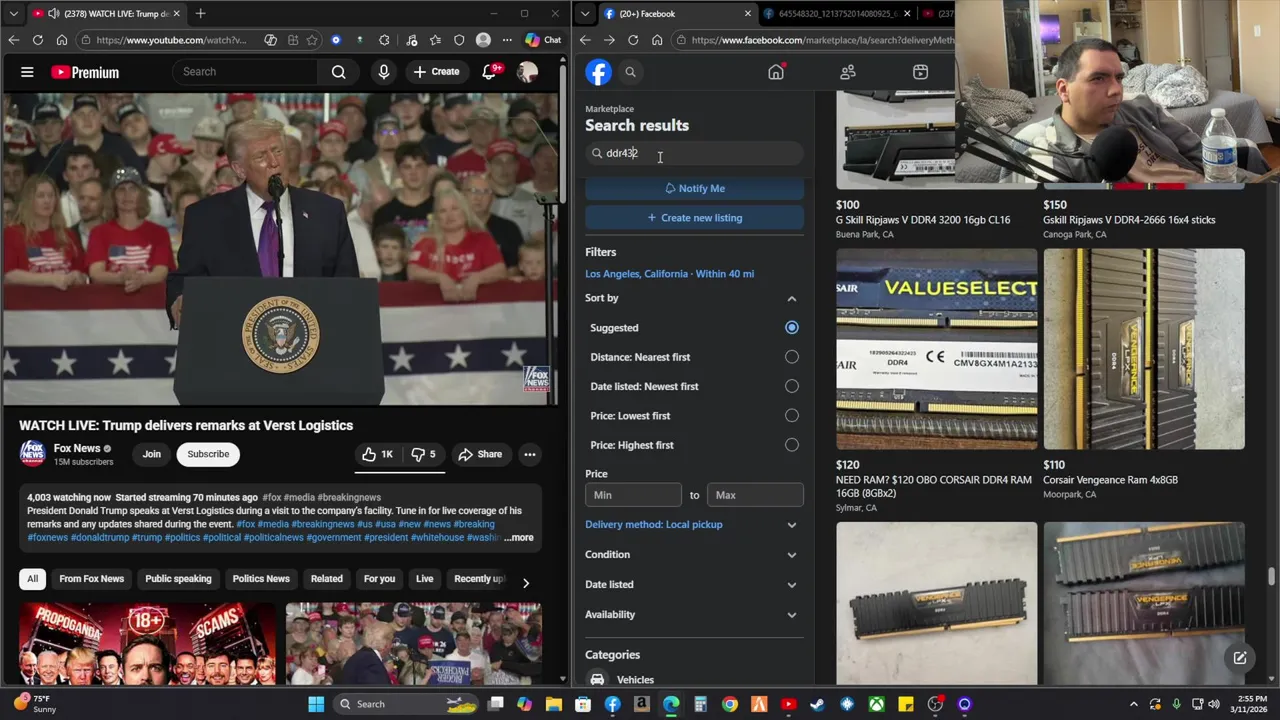Open Facebook Friends icon
Screen dimensions: 1280x720
pyautogui.click(x=848, y=72)
